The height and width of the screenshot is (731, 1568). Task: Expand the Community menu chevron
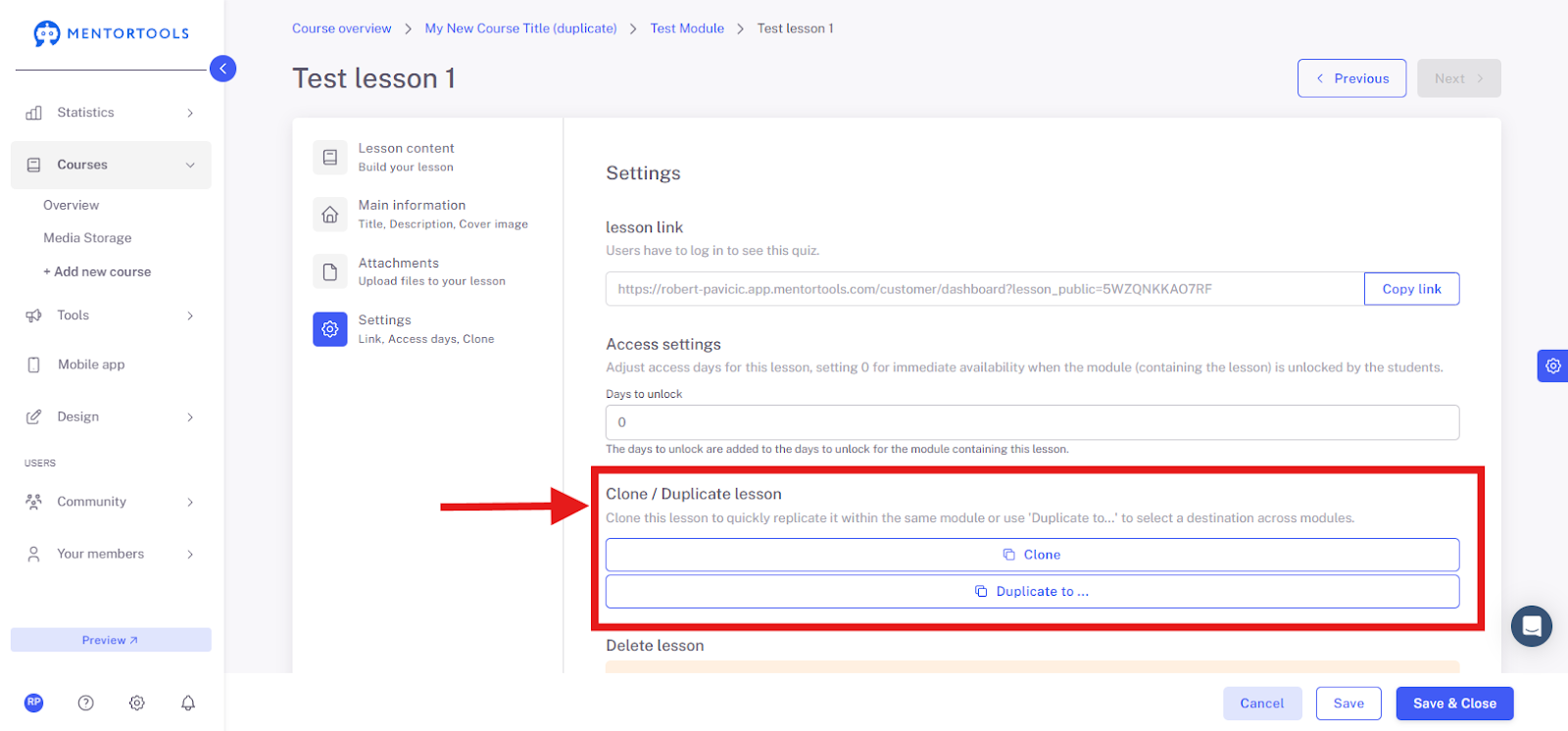(x=190, y=502)
